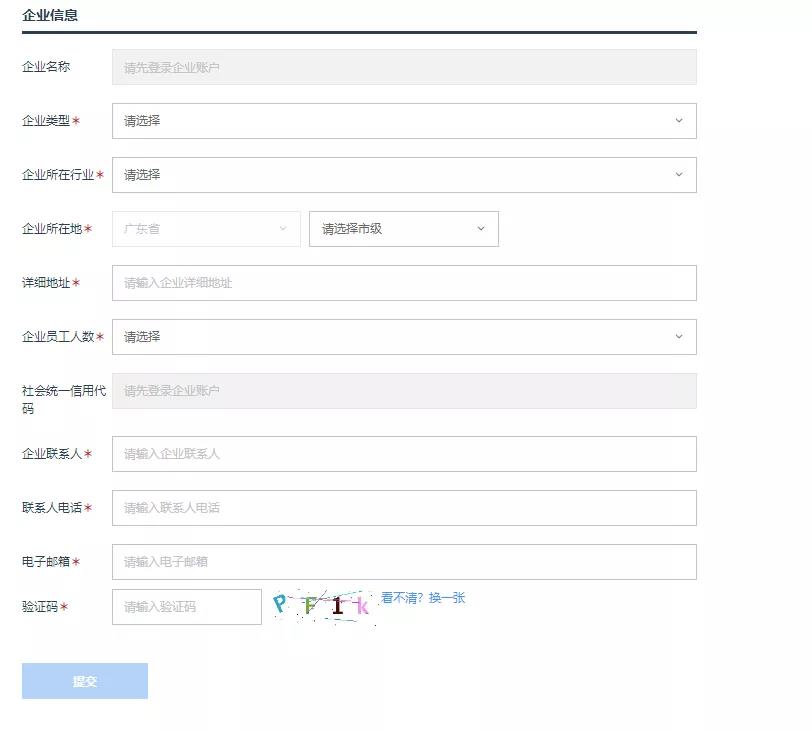This screenshot has height=730, width=812.
Task: Open the 请选择市级 city dropdown
Action: point(403,228)
